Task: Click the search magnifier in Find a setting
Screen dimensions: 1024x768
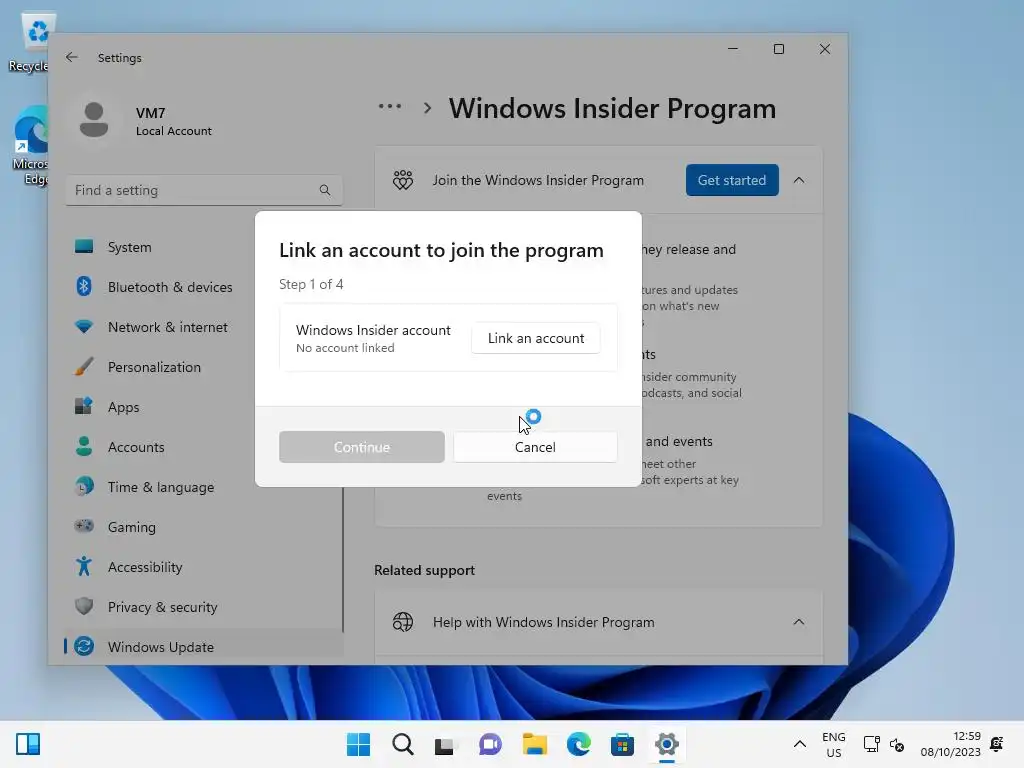Action: click(325, 190)
